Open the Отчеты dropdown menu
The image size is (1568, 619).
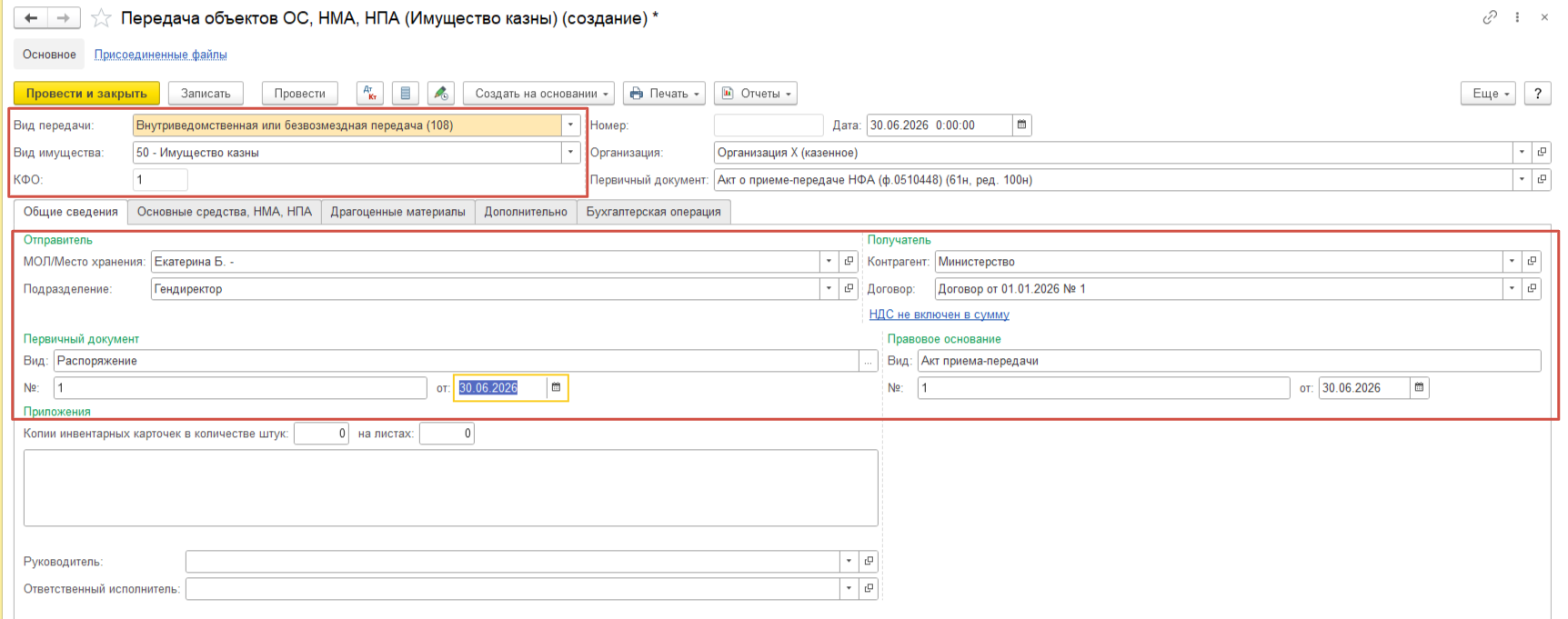(756, 94)
